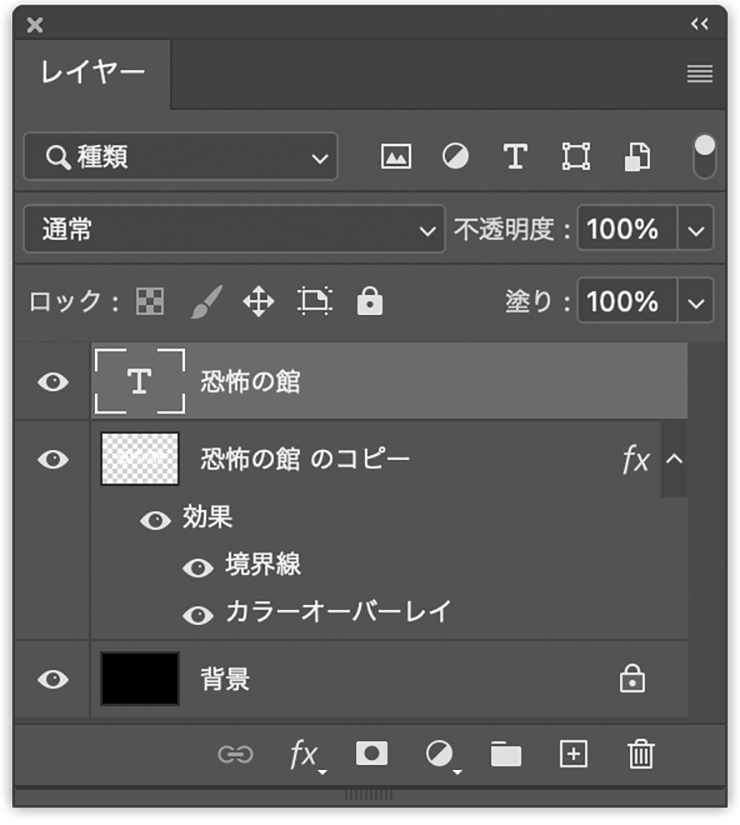Open the Layers panel hamburger menu

(x=699, y=74)
